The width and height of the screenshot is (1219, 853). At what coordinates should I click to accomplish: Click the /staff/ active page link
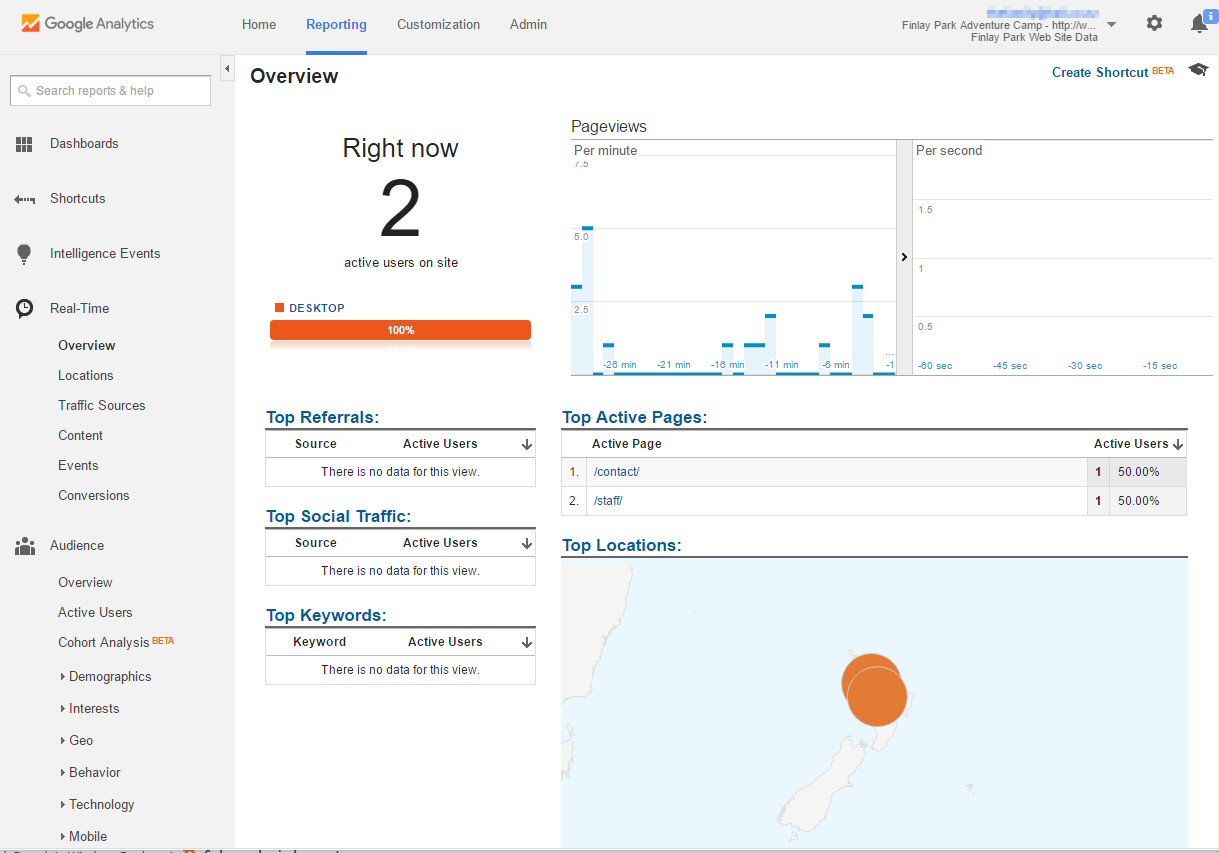point(608,501)
